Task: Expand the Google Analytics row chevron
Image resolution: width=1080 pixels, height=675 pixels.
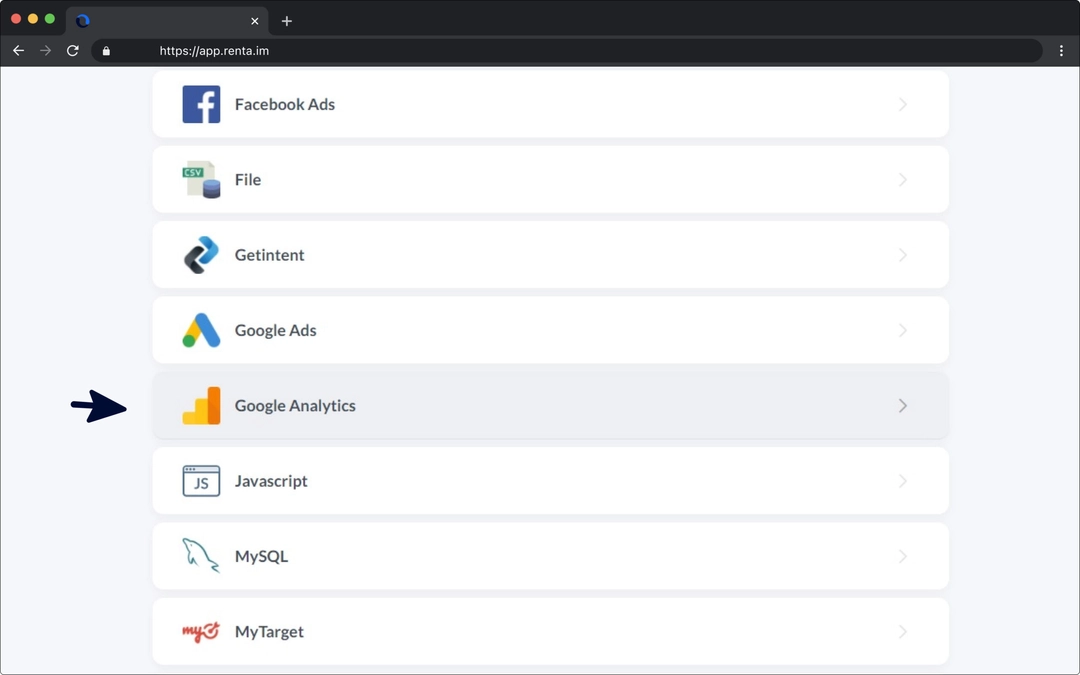Action: (x=902, y=406)
